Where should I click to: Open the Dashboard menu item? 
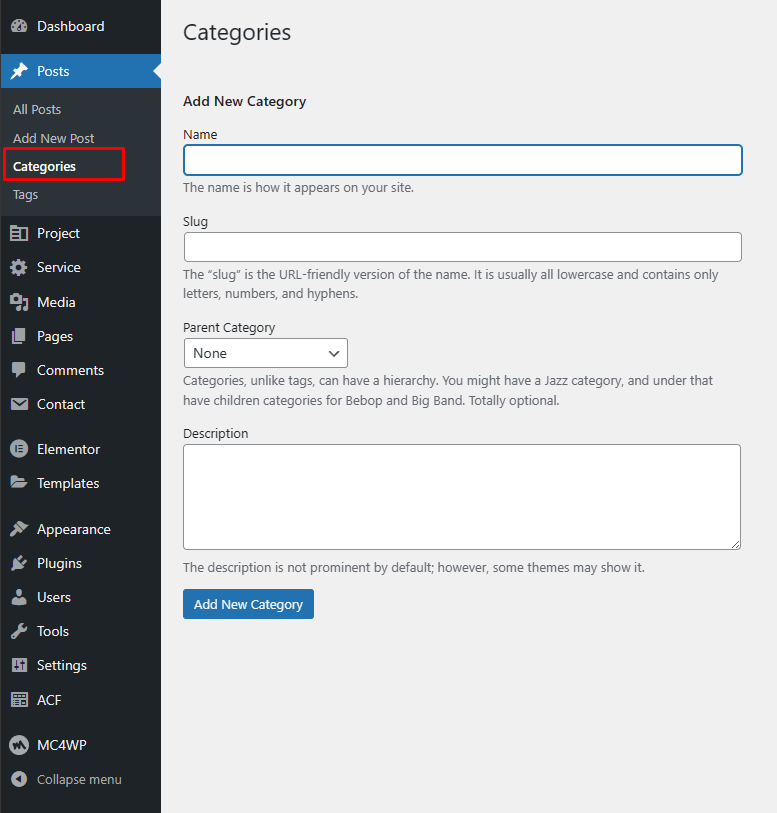70,26
